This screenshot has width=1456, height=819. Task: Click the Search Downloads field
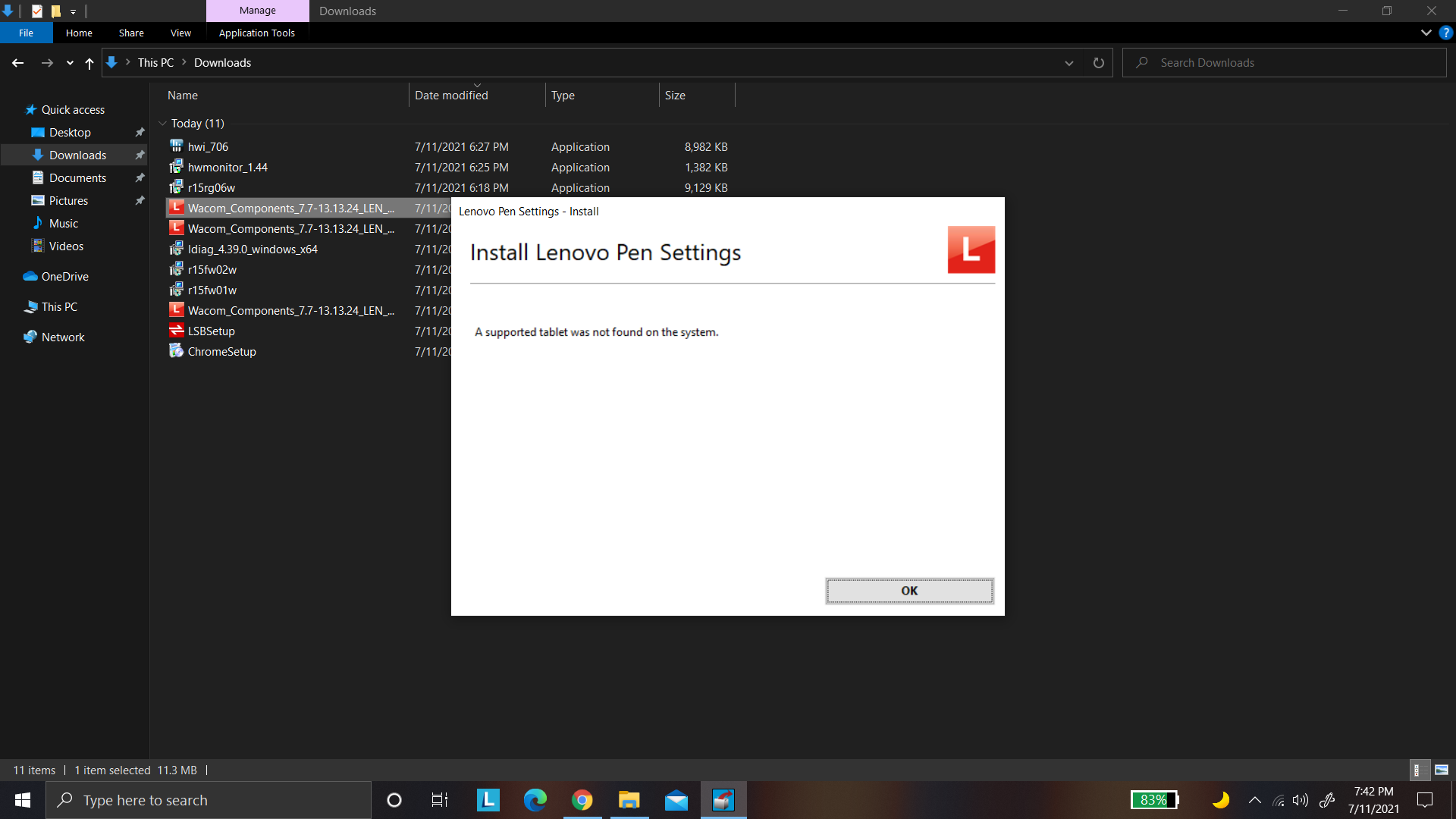1285,63
